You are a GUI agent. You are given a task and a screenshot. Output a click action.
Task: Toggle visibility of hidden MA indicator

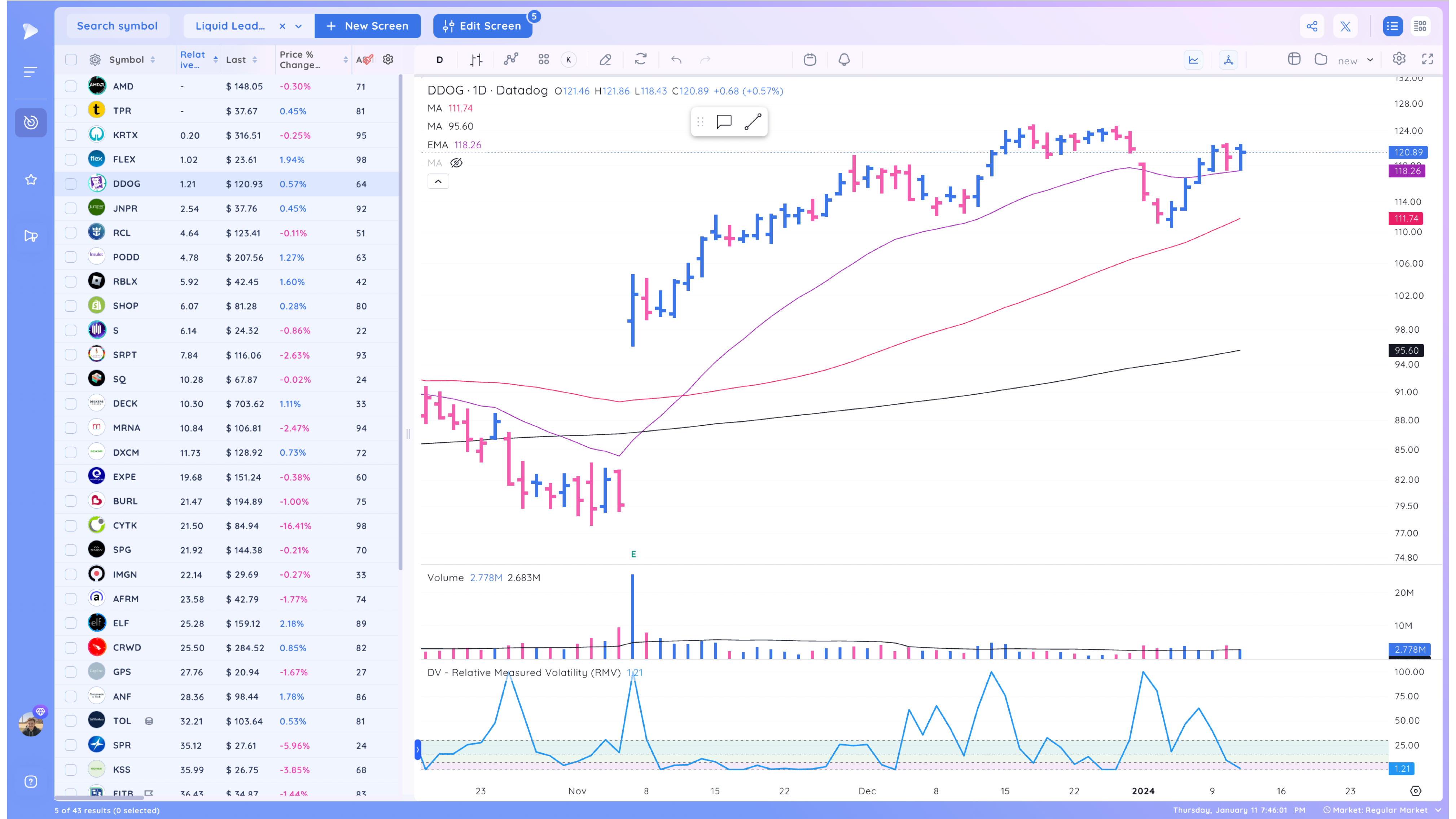[456, 163]
